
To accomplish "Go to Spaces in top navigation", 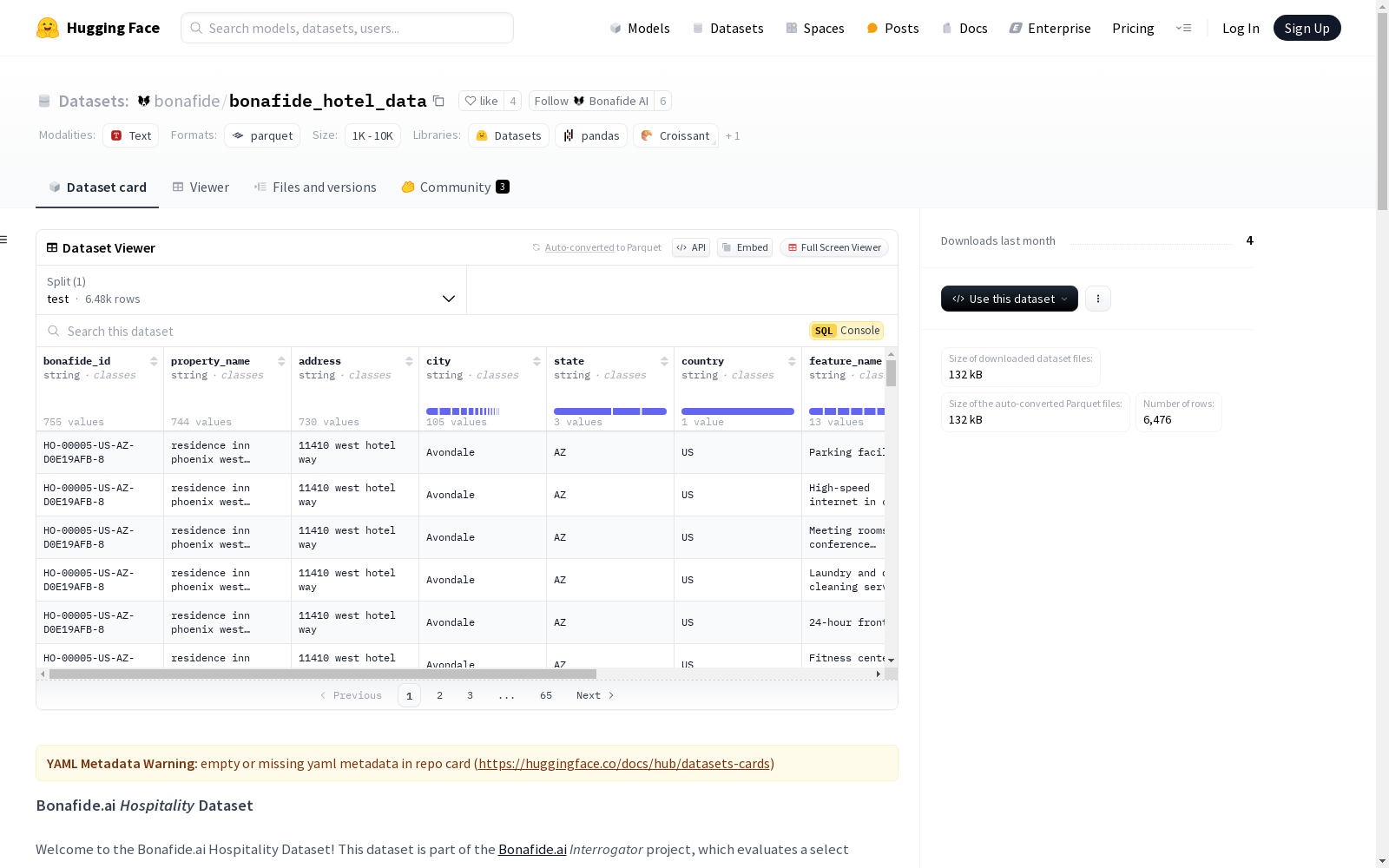I will (815, 28).
